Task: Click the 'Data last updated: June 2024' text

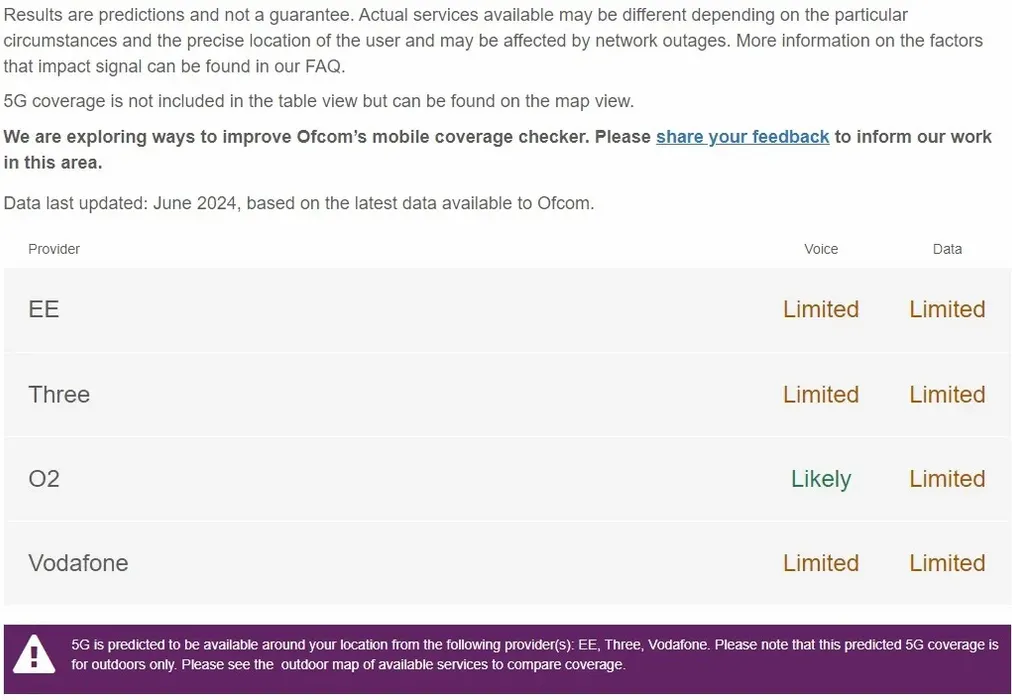Action: pos(299,203)
